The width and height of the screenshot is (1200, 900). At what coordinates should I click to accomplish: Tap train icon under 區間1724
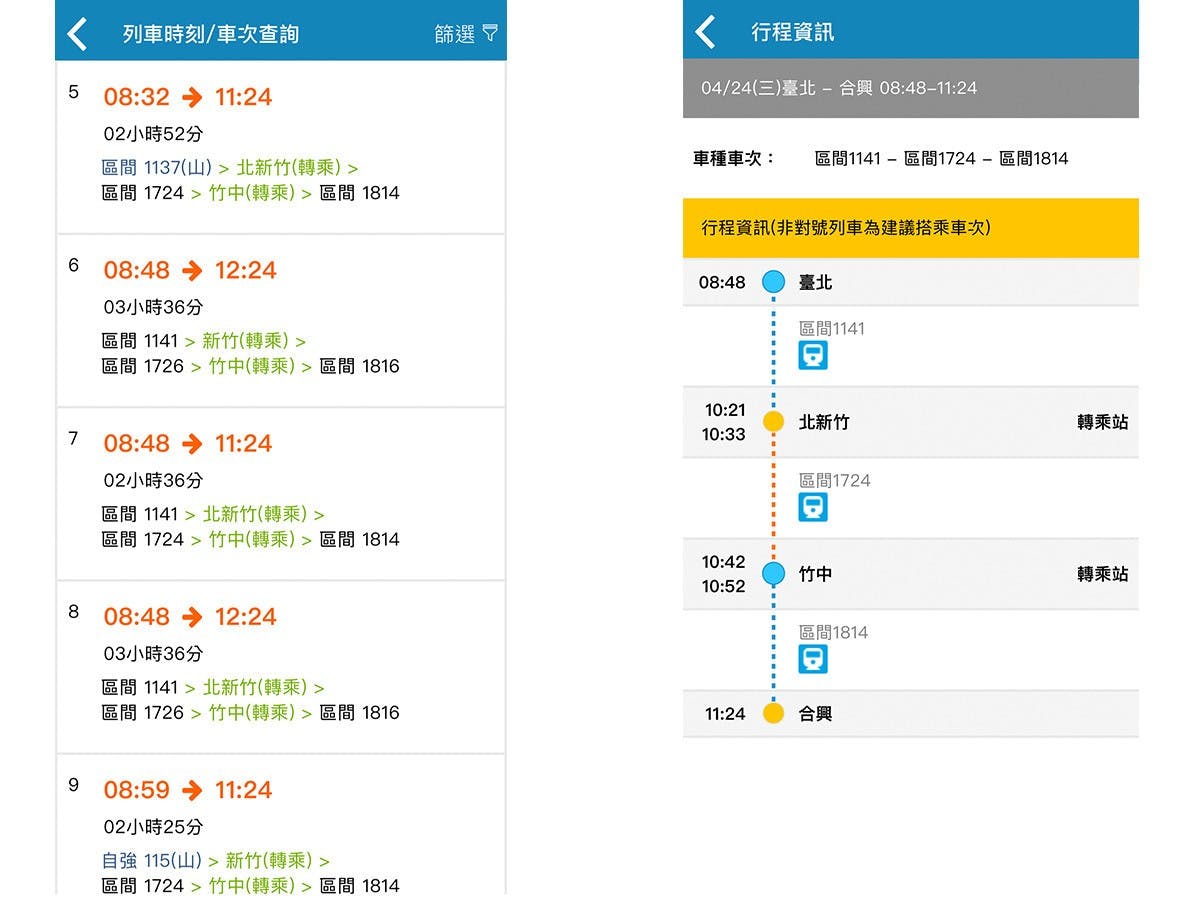pyautogui.click(x=813, y=507)
